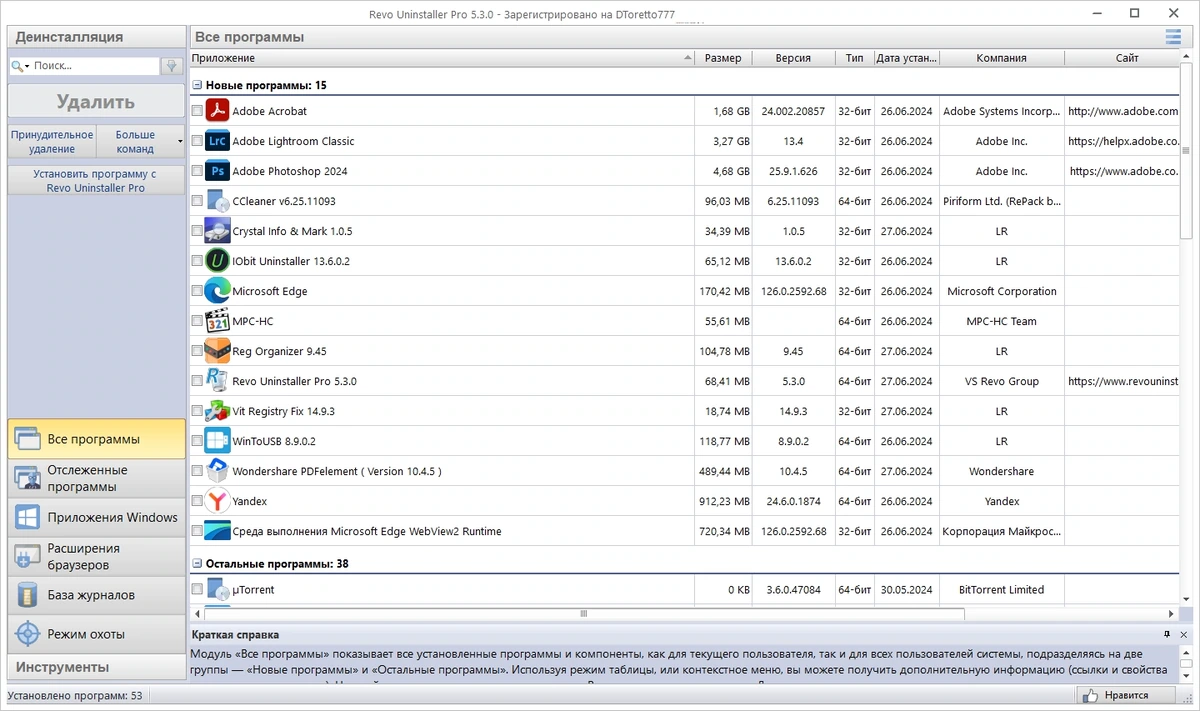This screenshot has width=1200, height=711.
Task: Click the MPC-HC 321 icon
Action: [217, 321]
